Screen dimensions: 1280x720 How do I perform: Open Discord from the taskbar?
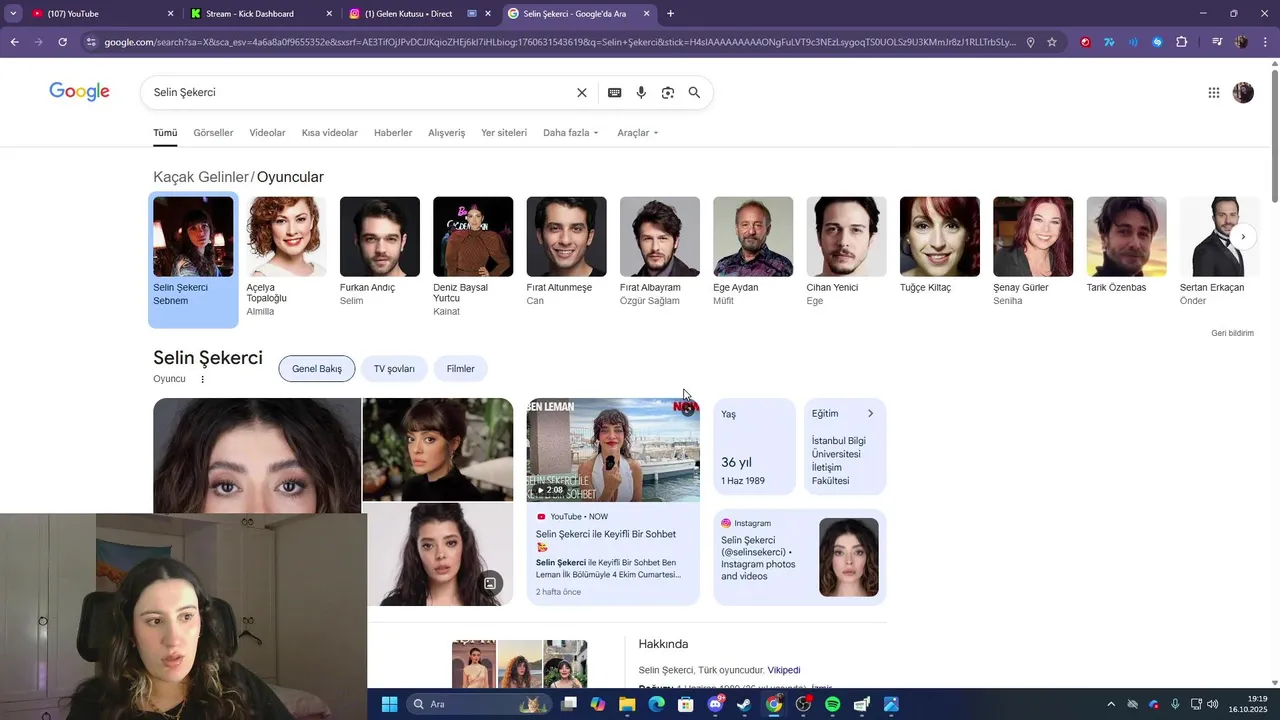(x=715, y=704)
